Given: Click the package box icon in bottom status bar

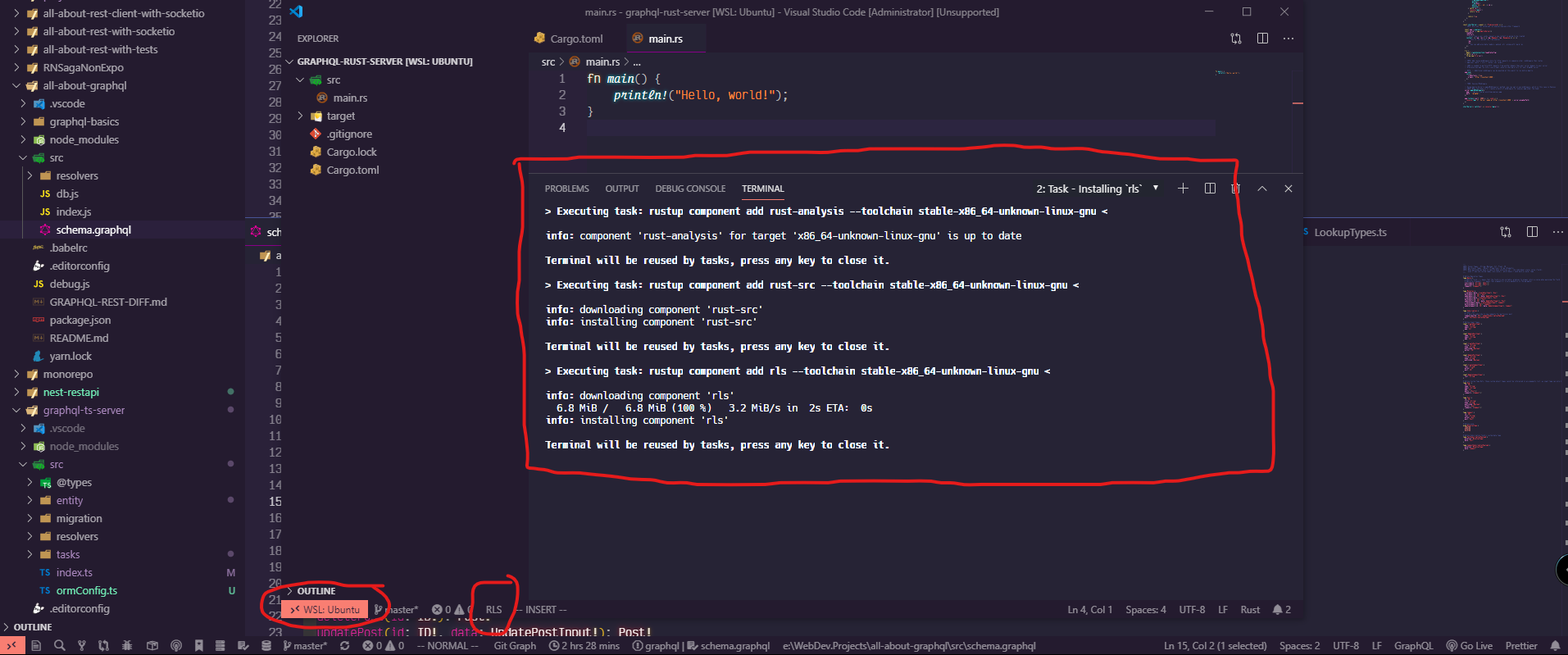Looking at the screenshot, I should 152,646.
